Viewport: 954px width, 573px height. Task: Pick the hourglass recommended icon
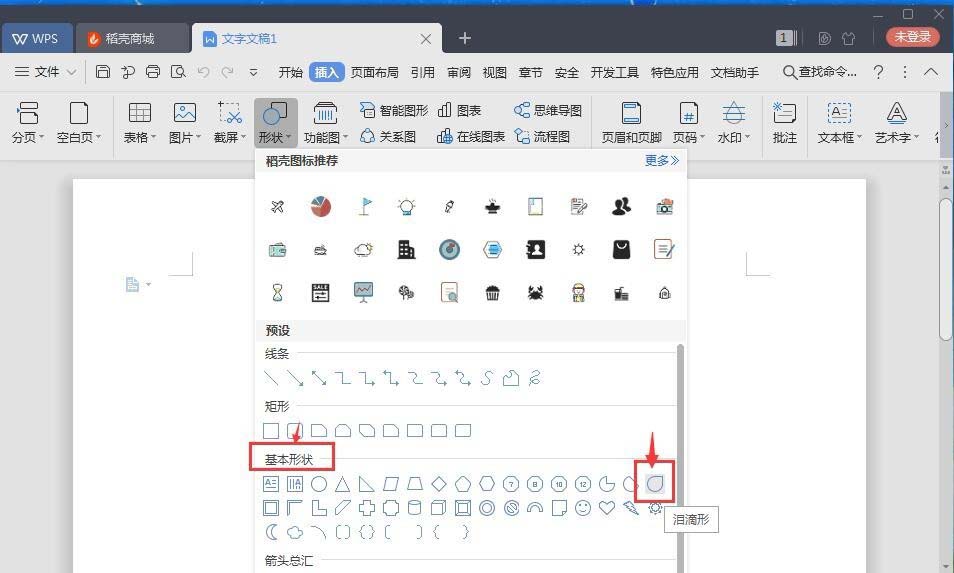coord(277,293)
